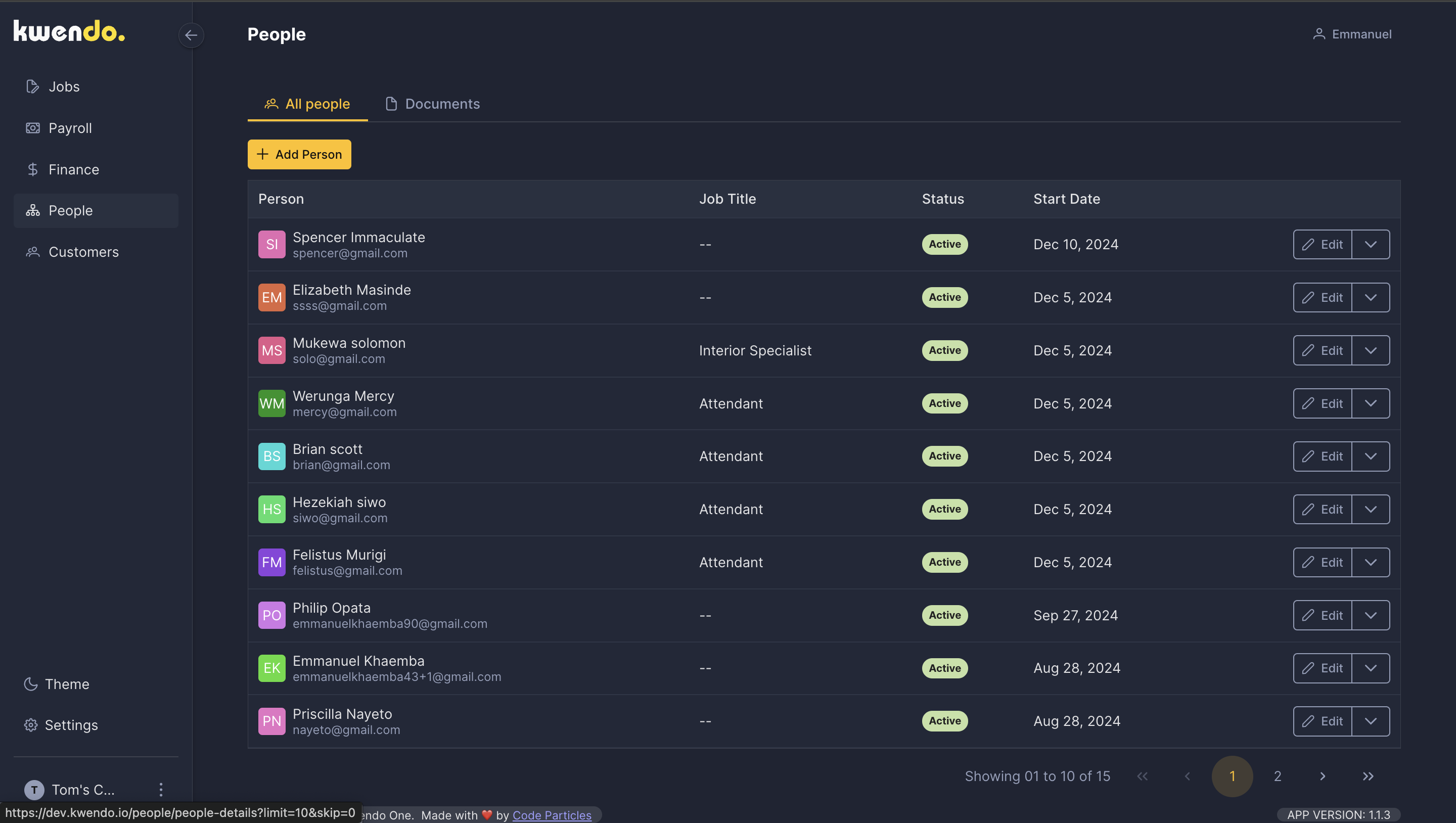Screen dimensions: 1456x823
Task: Expand dropdown for Mukewa solomon row
Action: point(1371,350)
